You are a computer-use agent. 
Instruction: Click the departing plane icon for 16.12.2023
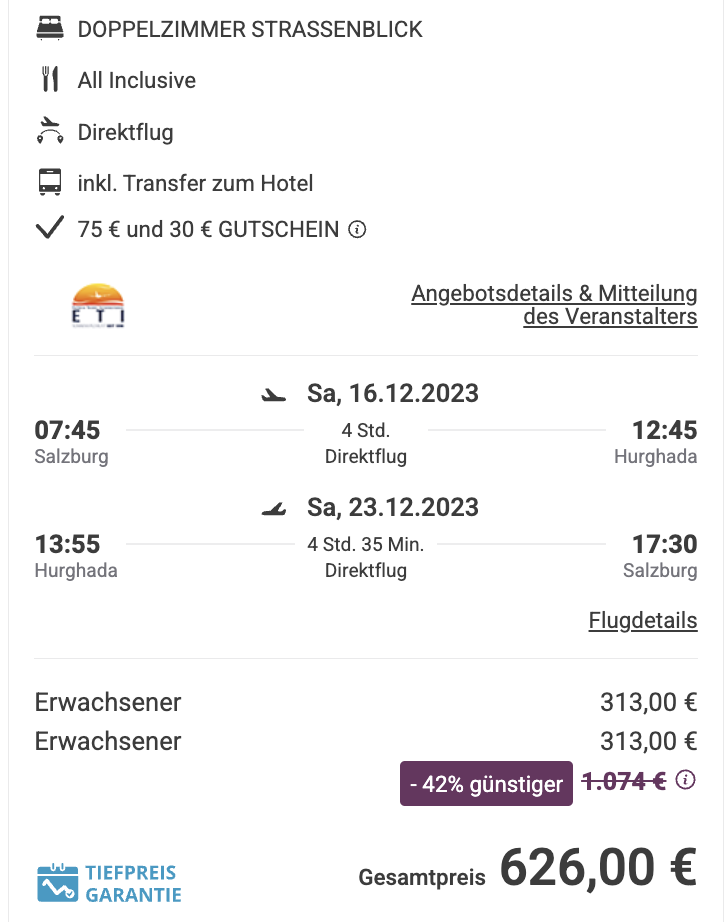(x=273, y=395)
